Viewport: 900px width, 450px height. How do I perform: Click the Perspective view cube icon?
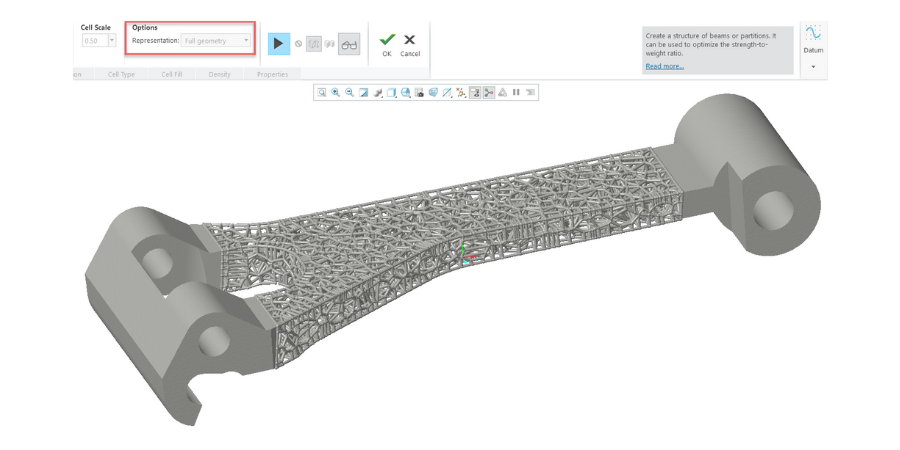434,92
